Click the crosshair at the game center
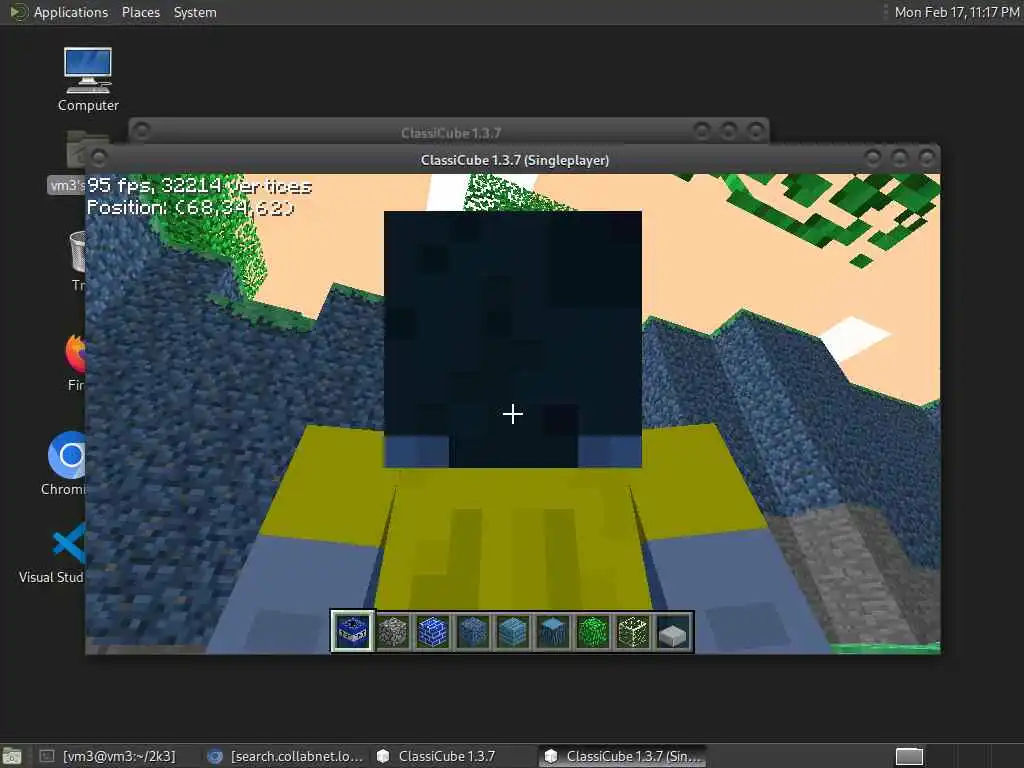 [x=513, y=414]
